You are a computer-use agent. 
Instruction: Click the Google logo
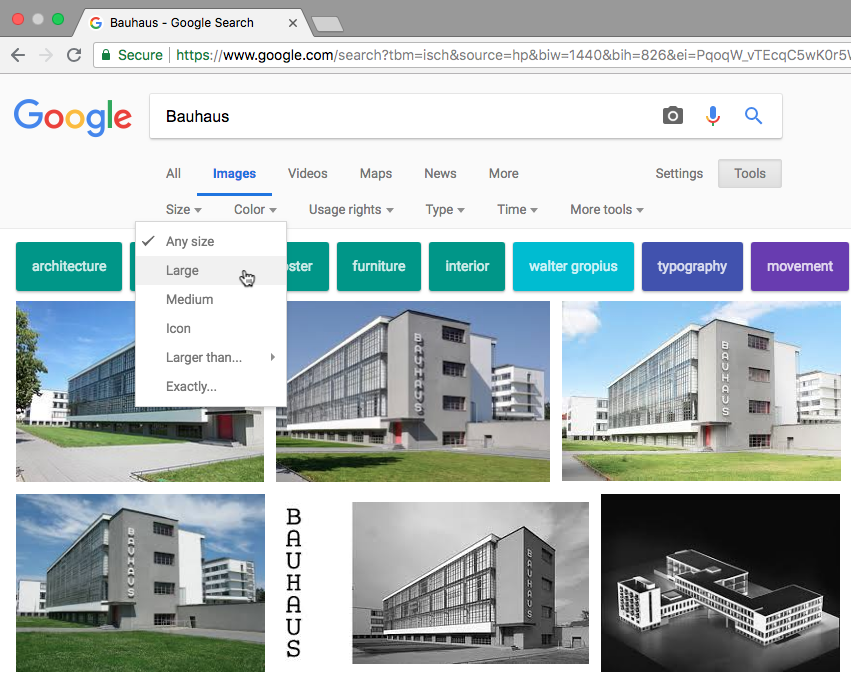pyautogui.click(x=73, y=117)
